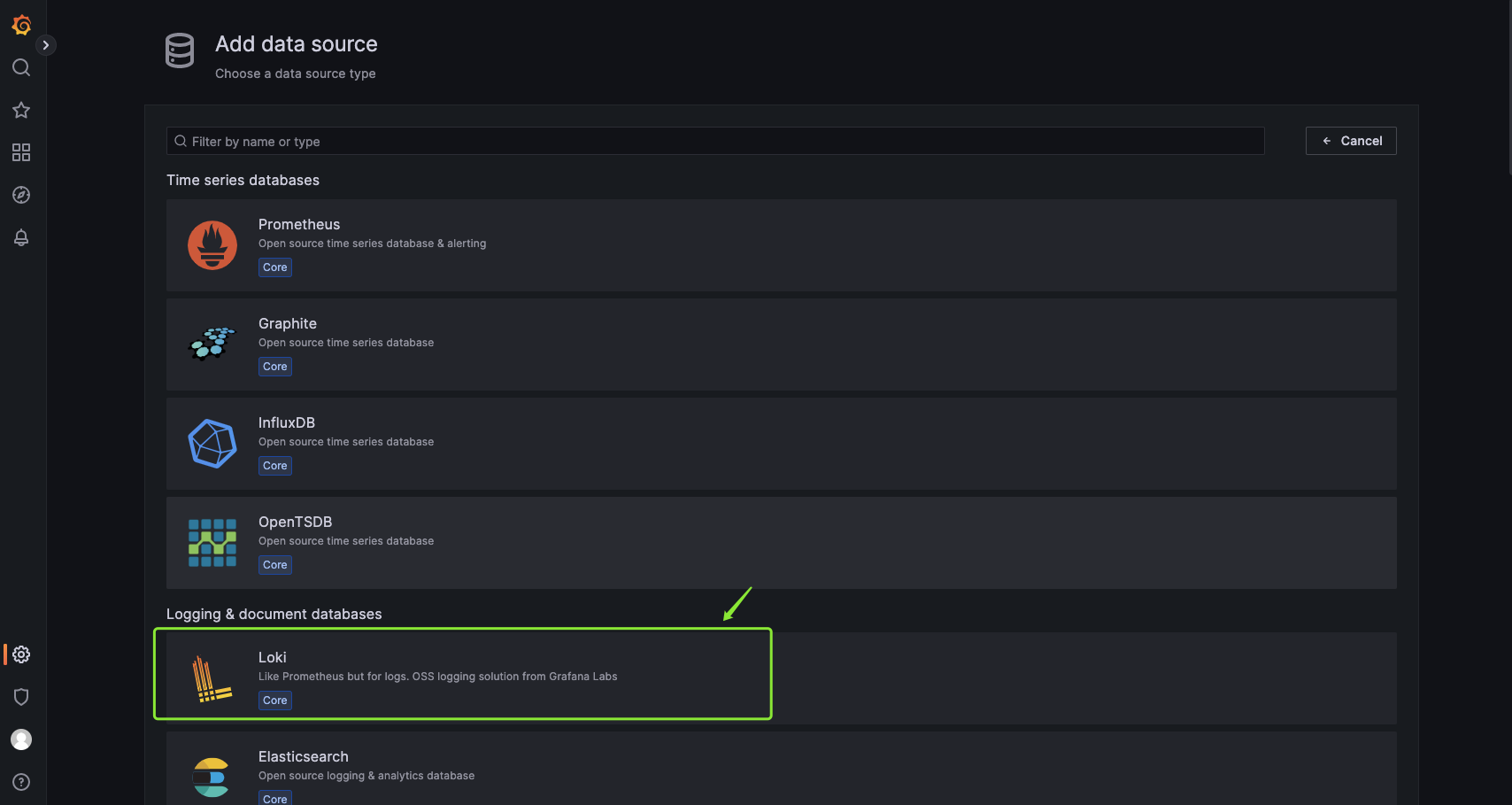The image size is (1512, 805).
Task: Choose the OpenTSDB data source title
Action: [x=296, y=522]
